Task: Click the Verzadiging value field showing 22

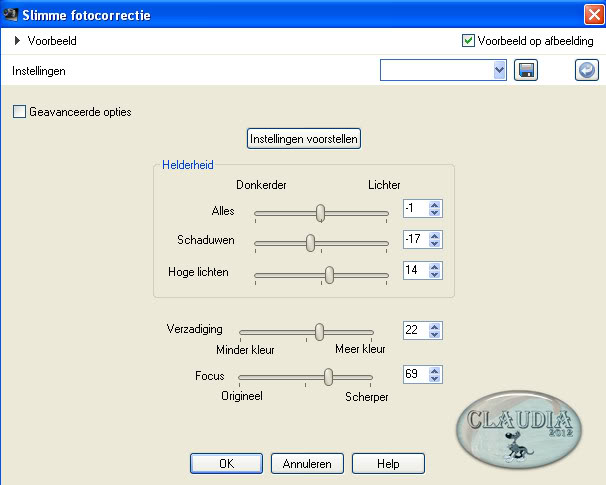Action: pyautogui.click(x=416, y=330)
